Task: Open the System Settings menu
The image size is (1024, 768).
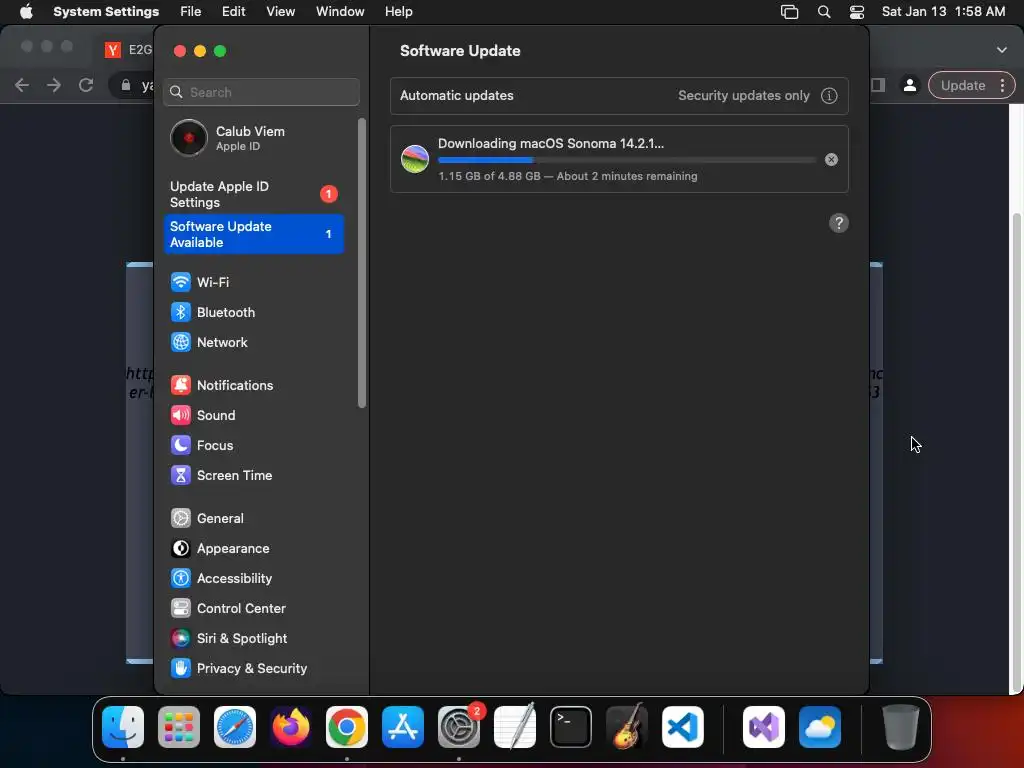Action: [106, 12]
